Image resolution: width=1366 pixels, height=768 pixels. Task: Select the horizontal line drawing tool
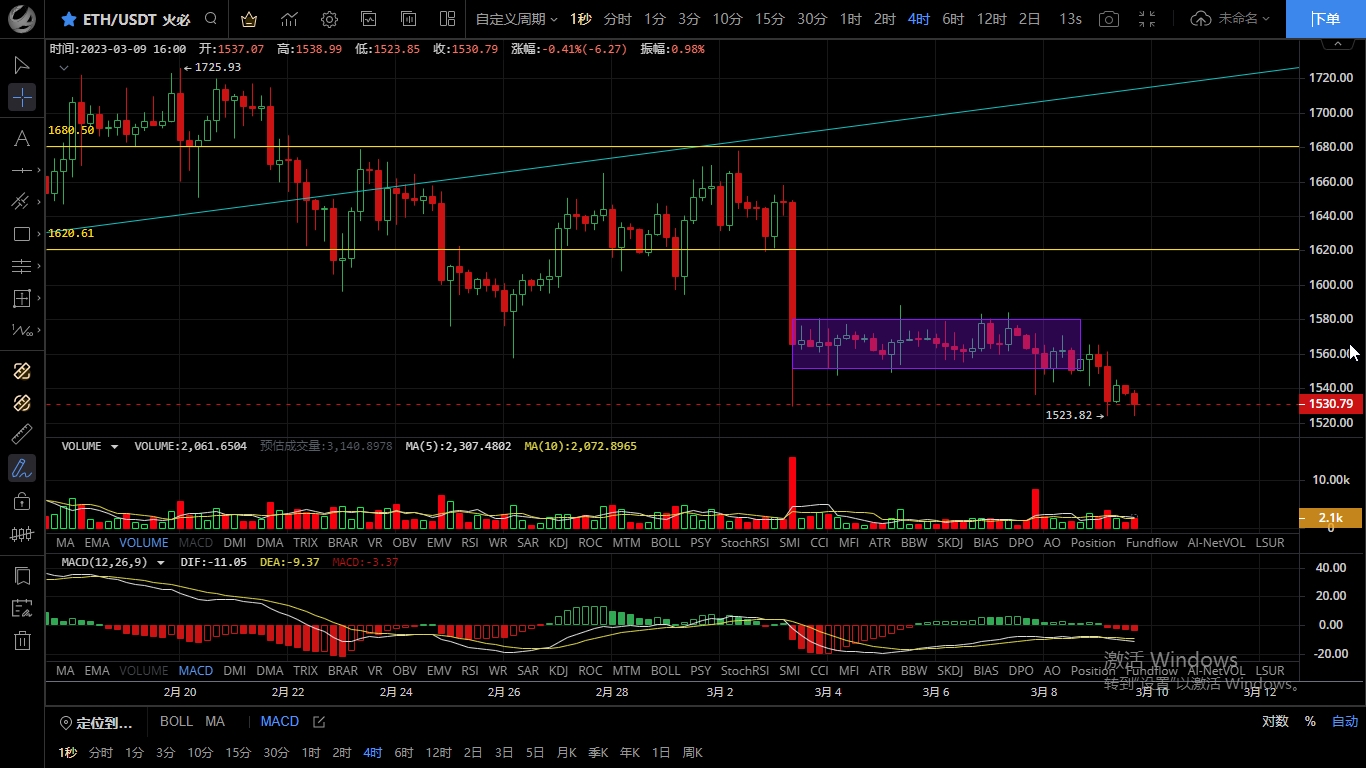pyautogui.click(x=20, y=171)
